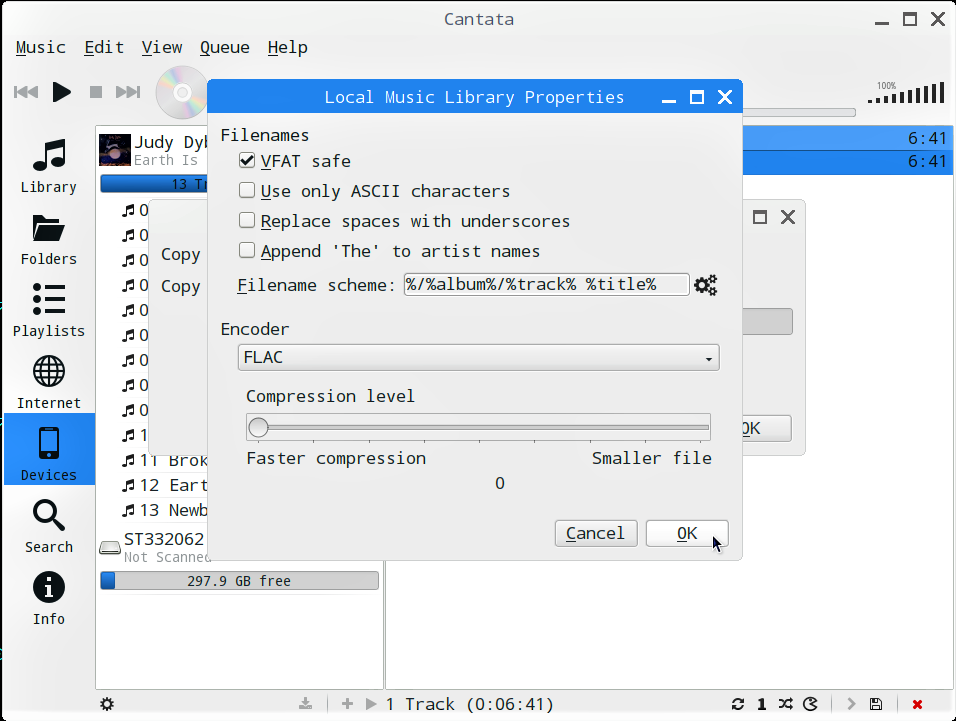This screenshot has height=721, width=956.
Task: Skip to next track
Action: [128, 92]
